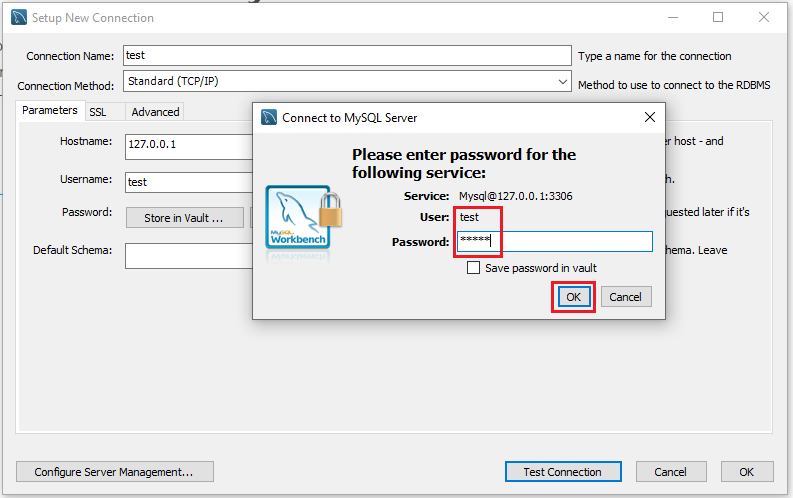The height and width of the screenshot is (498, 793).
Task: Close the Setup New Connection window
Action: [764, 17]
